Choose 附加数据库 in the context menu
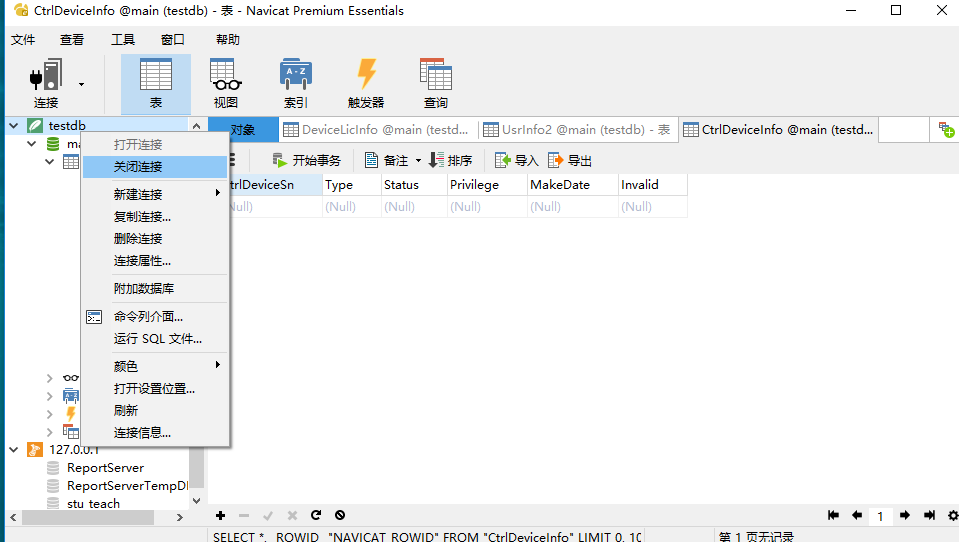 155,288
